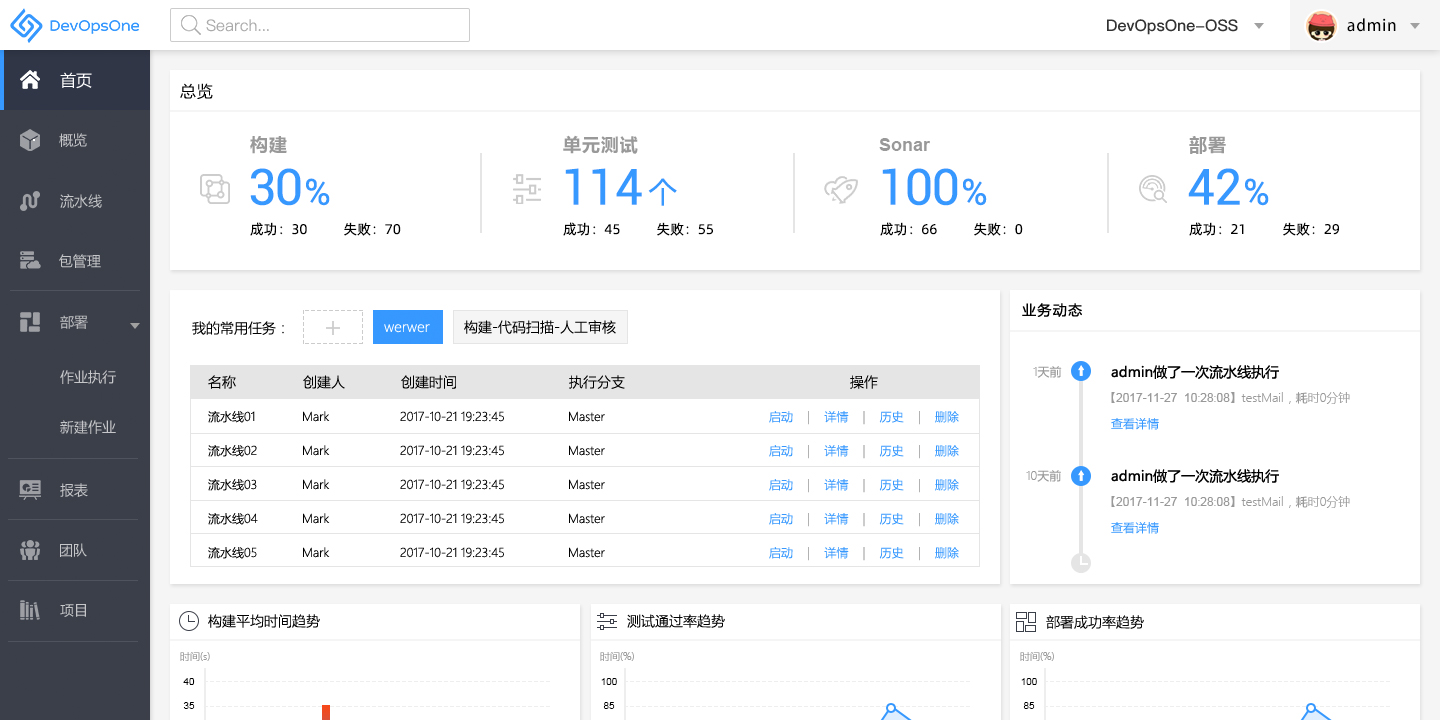The image size is (1440, 720).
Task: Open 作业执行 submenu item
Action: pos(88,377)
